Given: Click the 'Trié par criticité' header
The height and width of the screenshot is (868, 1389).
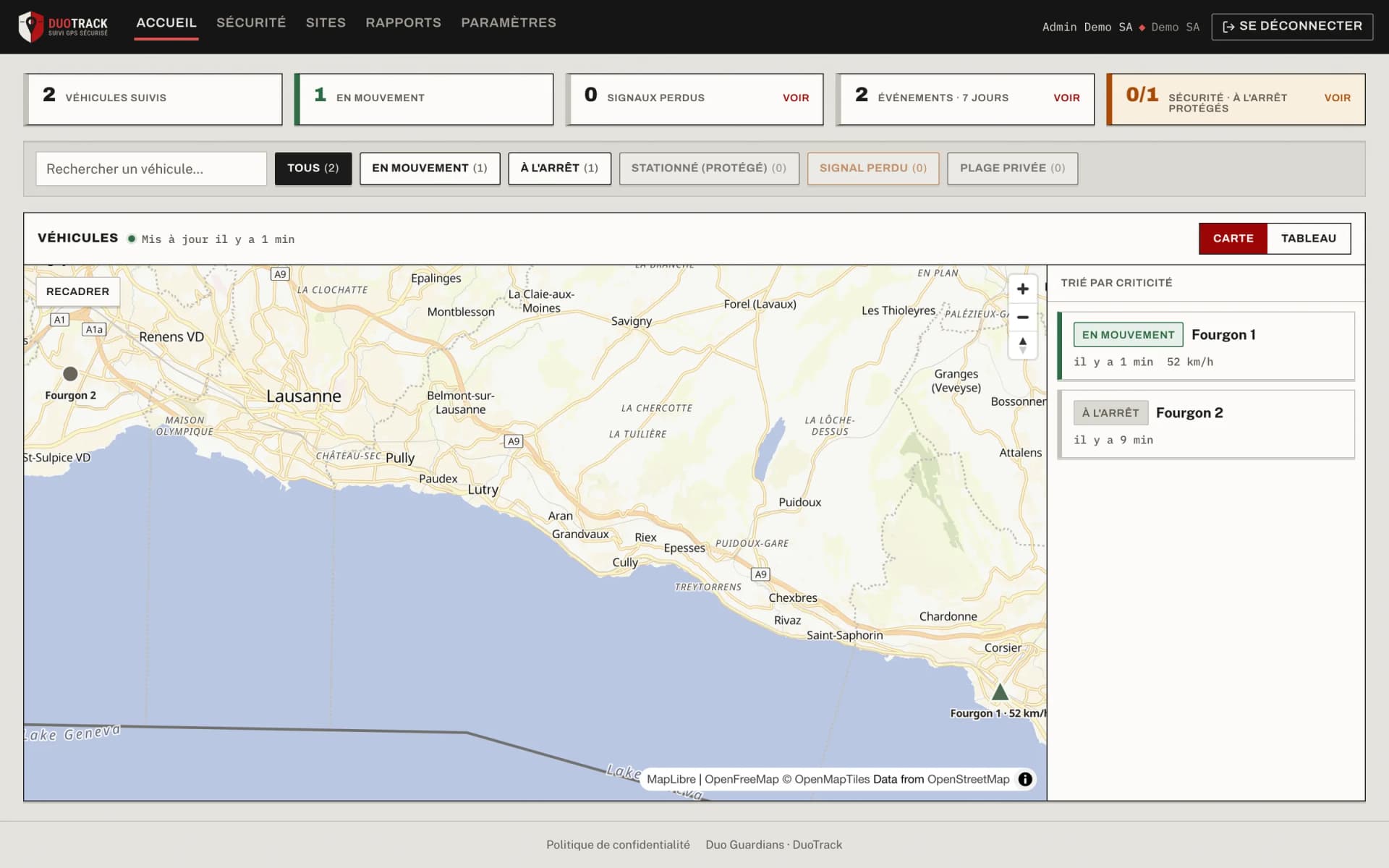Looking at the screenshot, I should coord(1116,283).
